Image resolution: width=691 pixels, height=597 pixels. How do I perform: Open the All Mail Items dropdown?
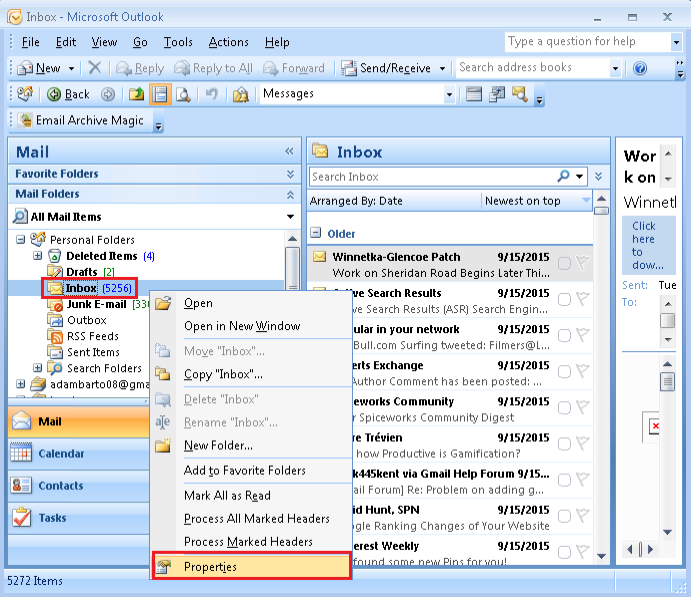(x=290, y=216)
